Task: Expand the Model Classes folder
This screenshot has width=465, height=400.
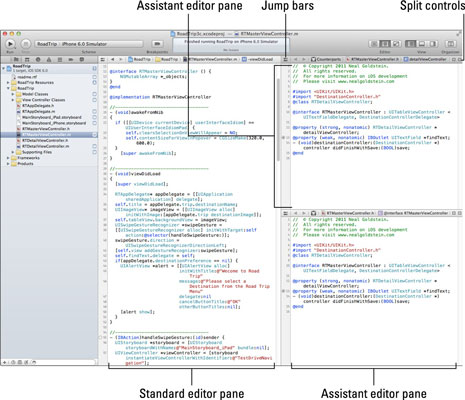Action: click(x=13, y=94)
